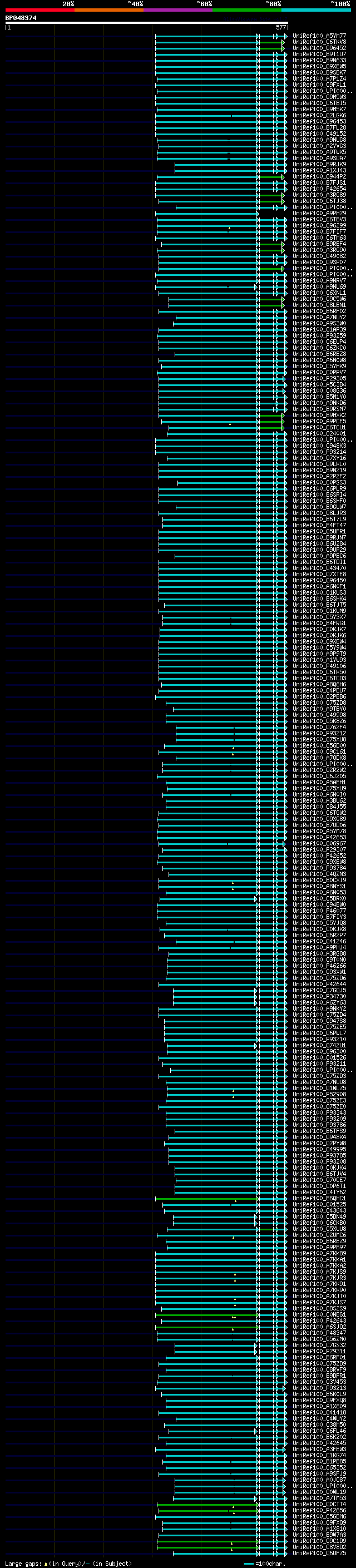Select the UniRef100_Q2PBB6 label
Image resolution: width=356 pixels, height=1568 pixels.
(x=319, y=697)
